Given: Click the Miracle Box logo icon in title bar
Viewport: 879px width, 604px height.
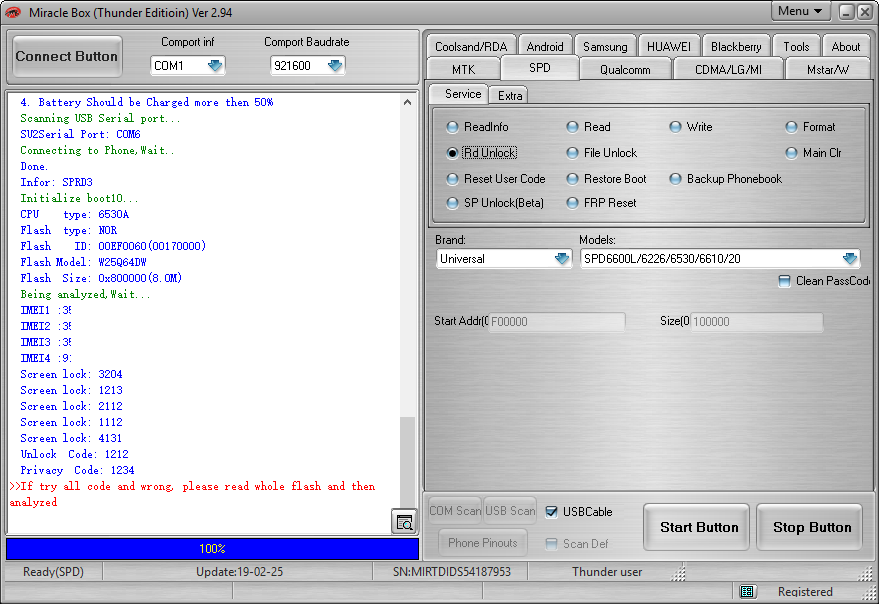Looking at the screenshot, I should 13,12.
